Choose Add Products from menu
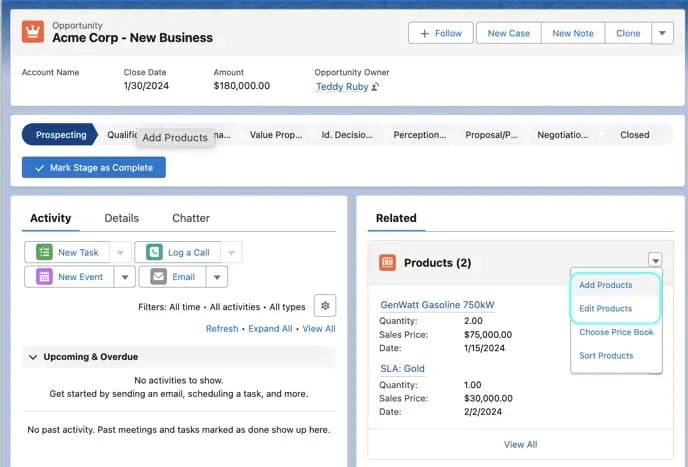The image size is (688, 467). [x=606, y=285]
